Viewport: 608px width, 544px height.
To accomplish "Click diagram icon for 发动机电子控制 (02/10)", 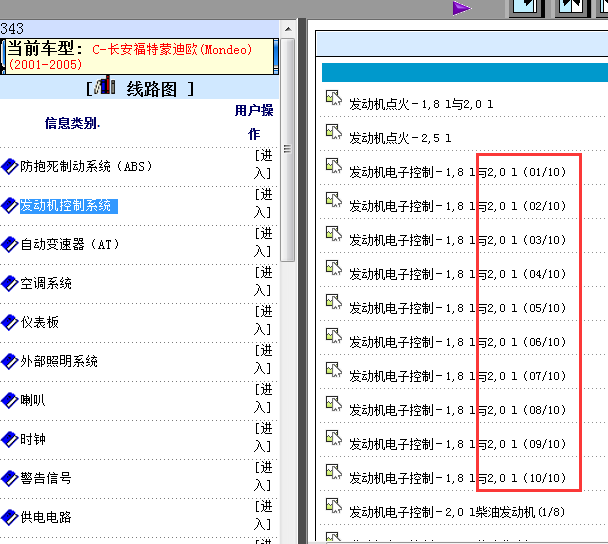I will click(x=334, y=200).
